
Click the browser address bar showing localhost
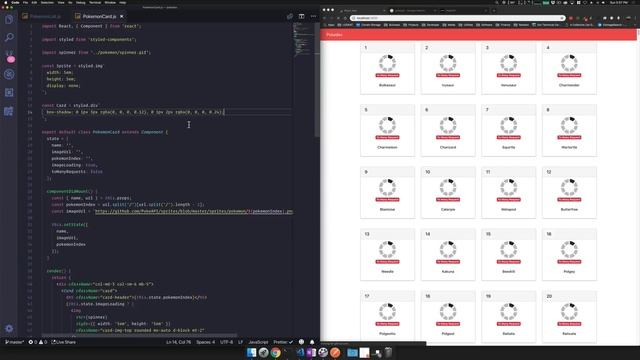[458, 18]
